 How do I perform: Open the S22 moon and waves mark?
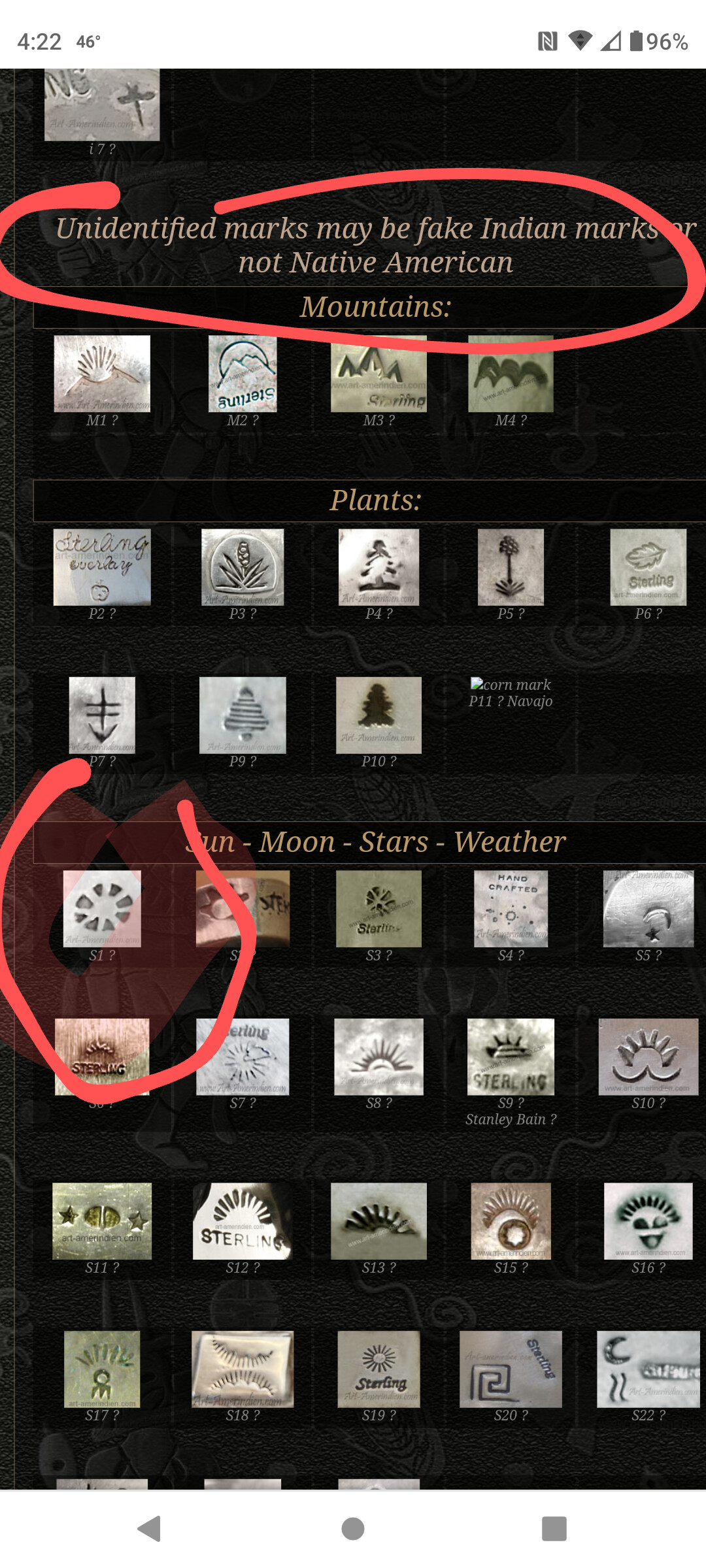click(x=648, y=1369)
